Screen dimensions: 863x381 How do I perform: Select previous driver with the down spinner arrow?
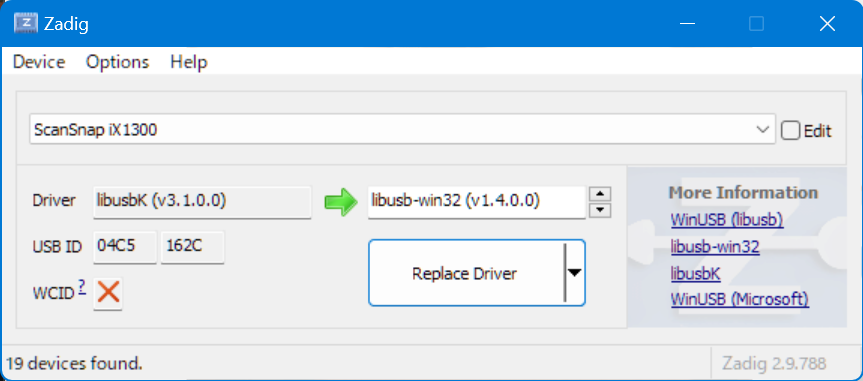click(600, 210)
